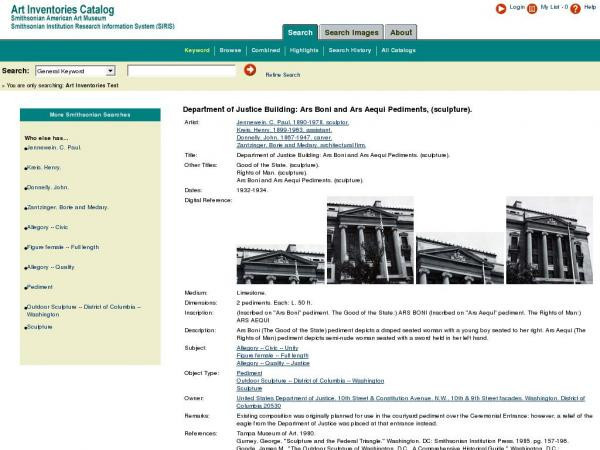Click object type Sculpture link
This screenshot has height=450, width=600.
[249, 389]
